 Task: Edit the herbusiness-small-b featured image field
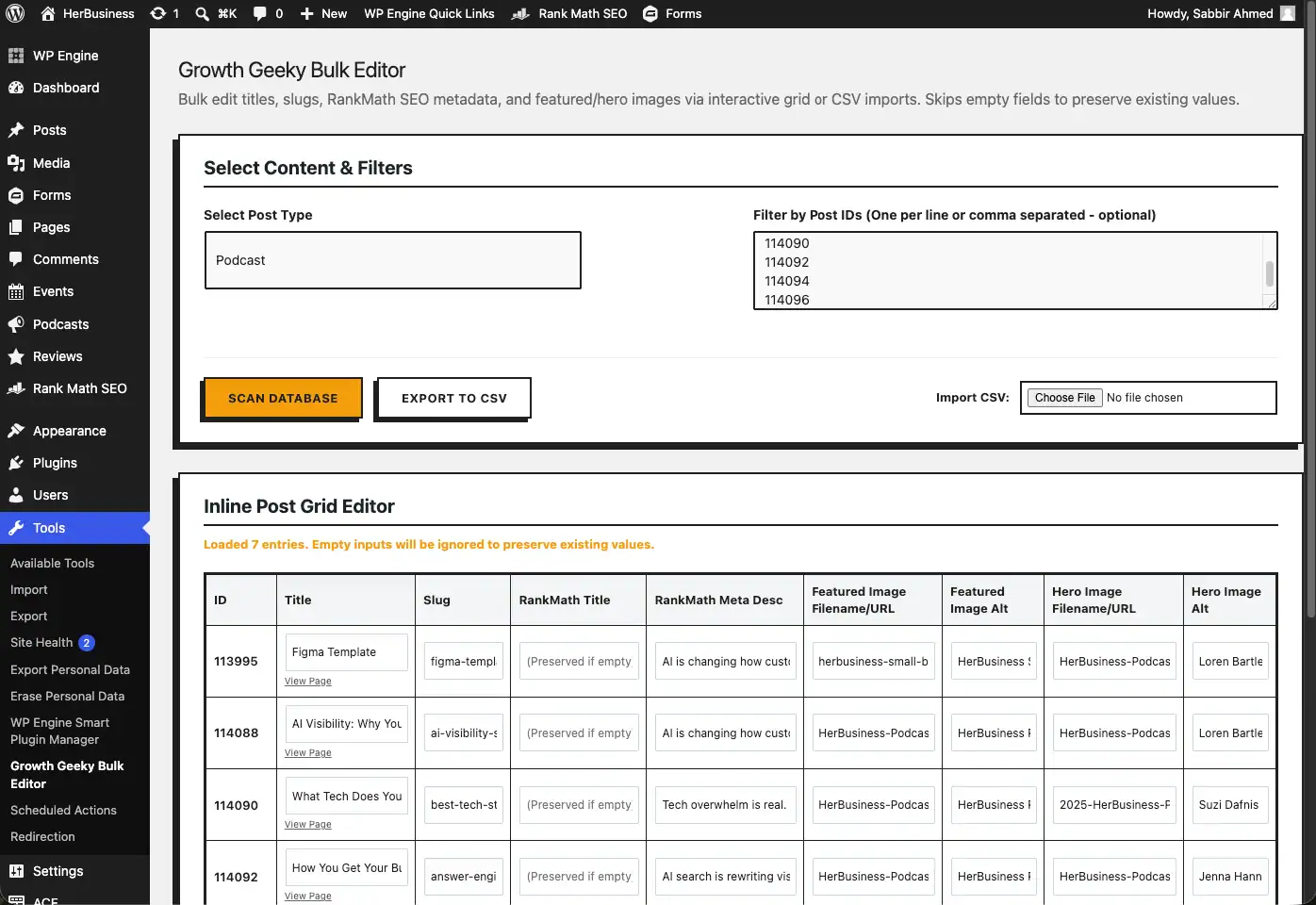pyautogui.click(x=873, y=662)
